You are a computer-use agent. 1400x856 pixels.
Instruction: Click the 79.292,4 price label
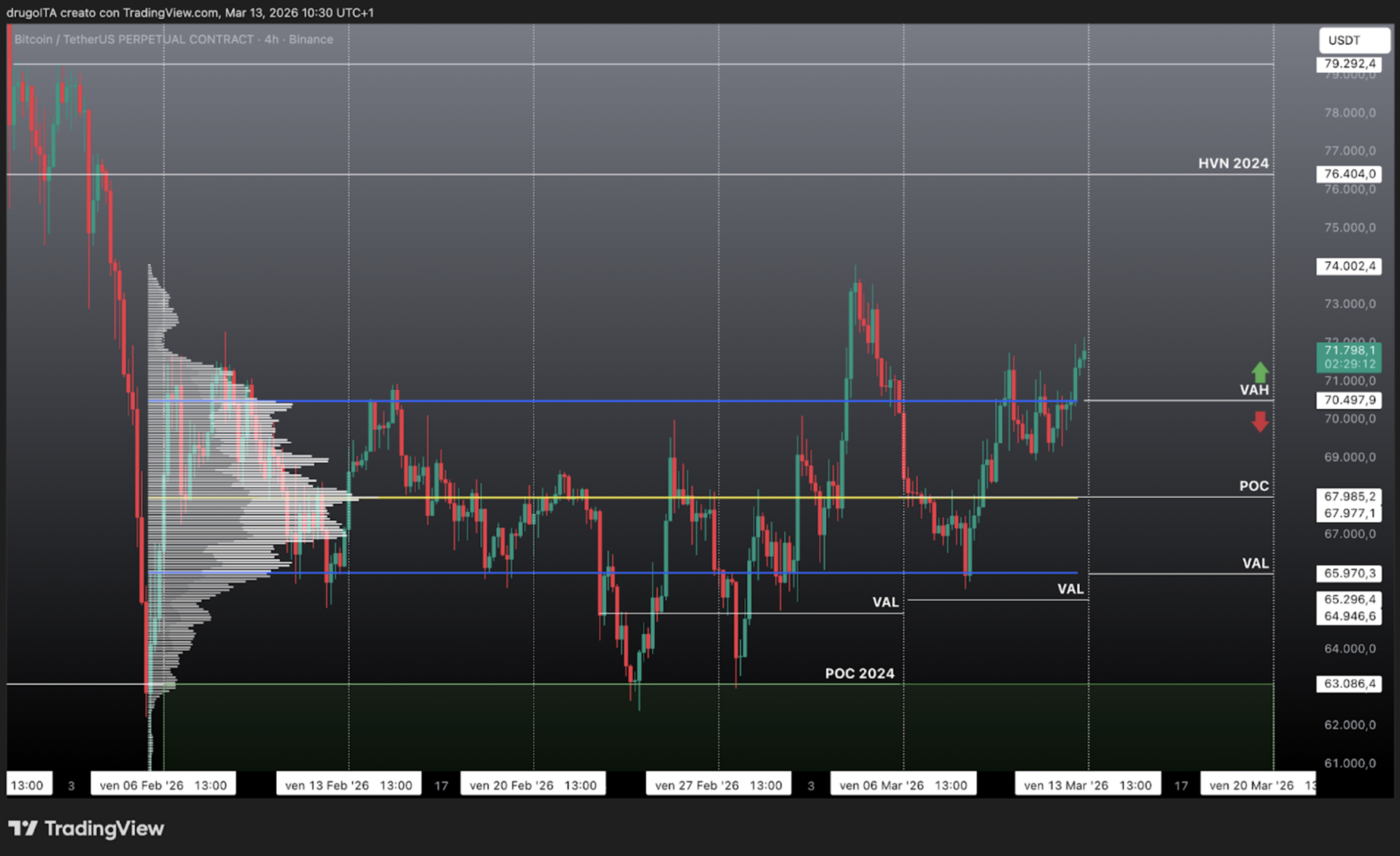pos(1350,63)
